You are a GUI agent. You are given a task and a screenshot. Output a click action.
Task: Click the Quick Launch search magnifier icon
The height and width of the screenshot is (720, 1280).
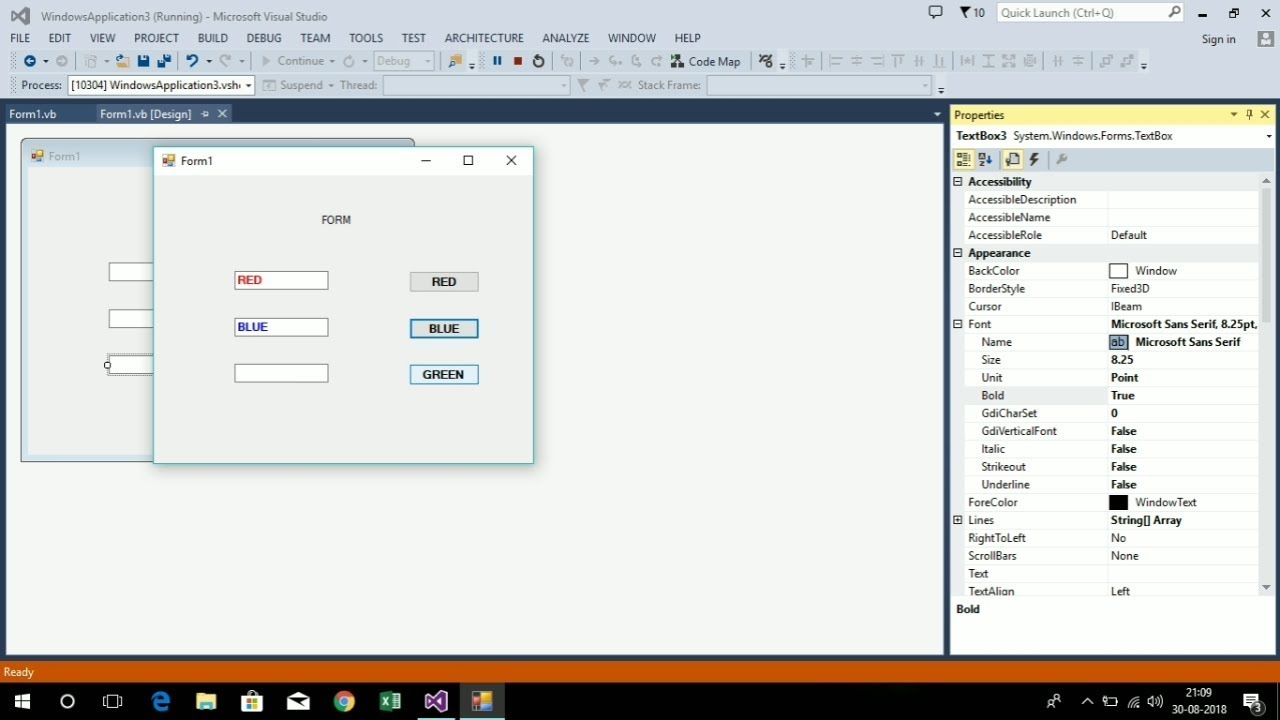tap(1174, 12)
